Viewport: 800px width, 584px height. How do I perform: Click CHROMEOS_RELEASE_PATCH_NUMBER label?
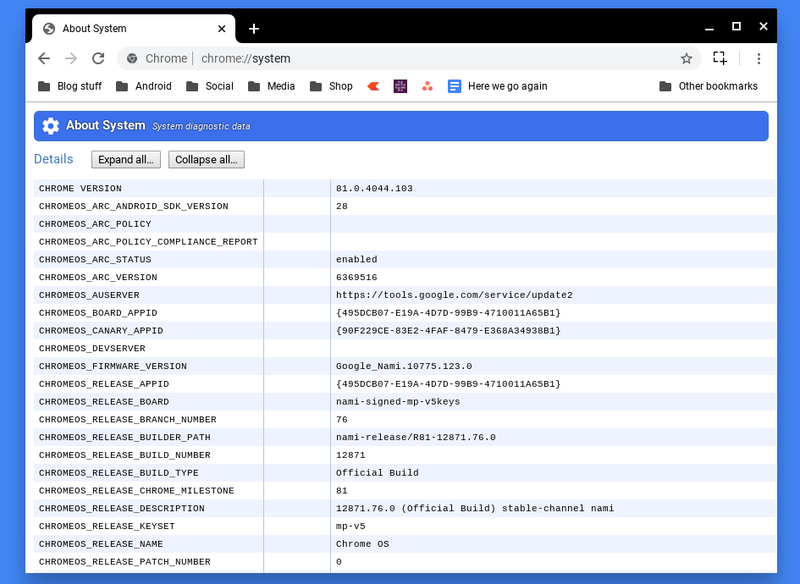tap(124, 562)
